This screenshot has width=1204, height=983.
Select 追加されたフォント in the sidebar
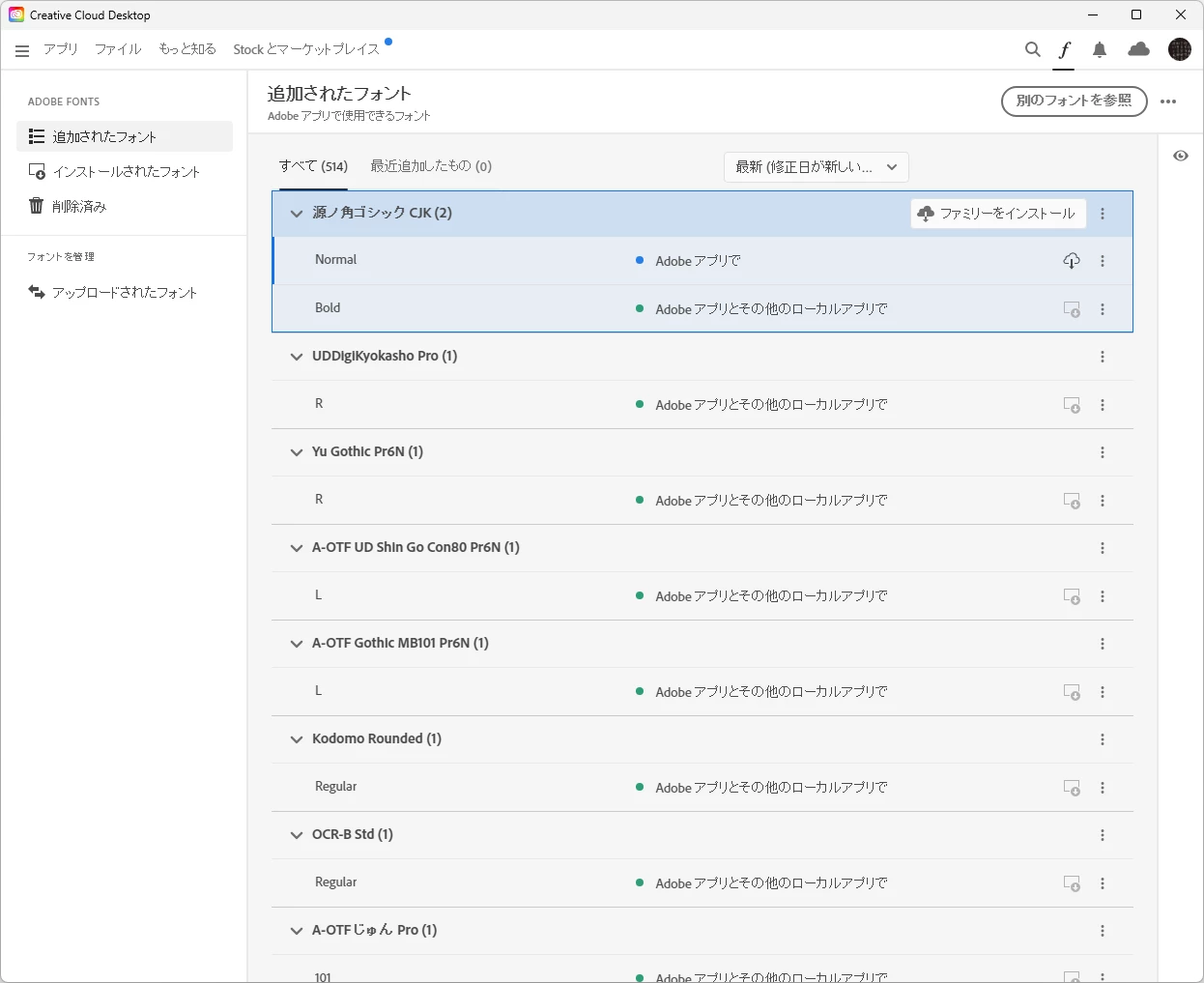click(125, 136)
